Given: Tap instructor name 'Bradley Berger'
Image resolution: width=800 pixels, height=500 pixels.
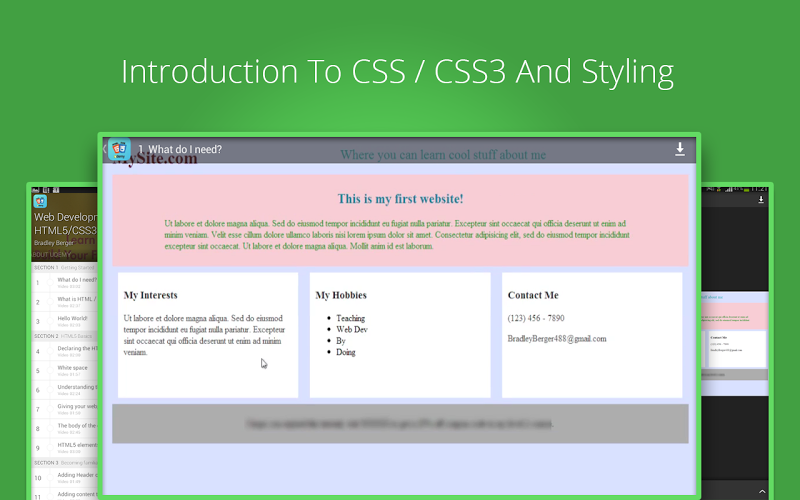Looking at the screenshot, I should coord(54,243).
